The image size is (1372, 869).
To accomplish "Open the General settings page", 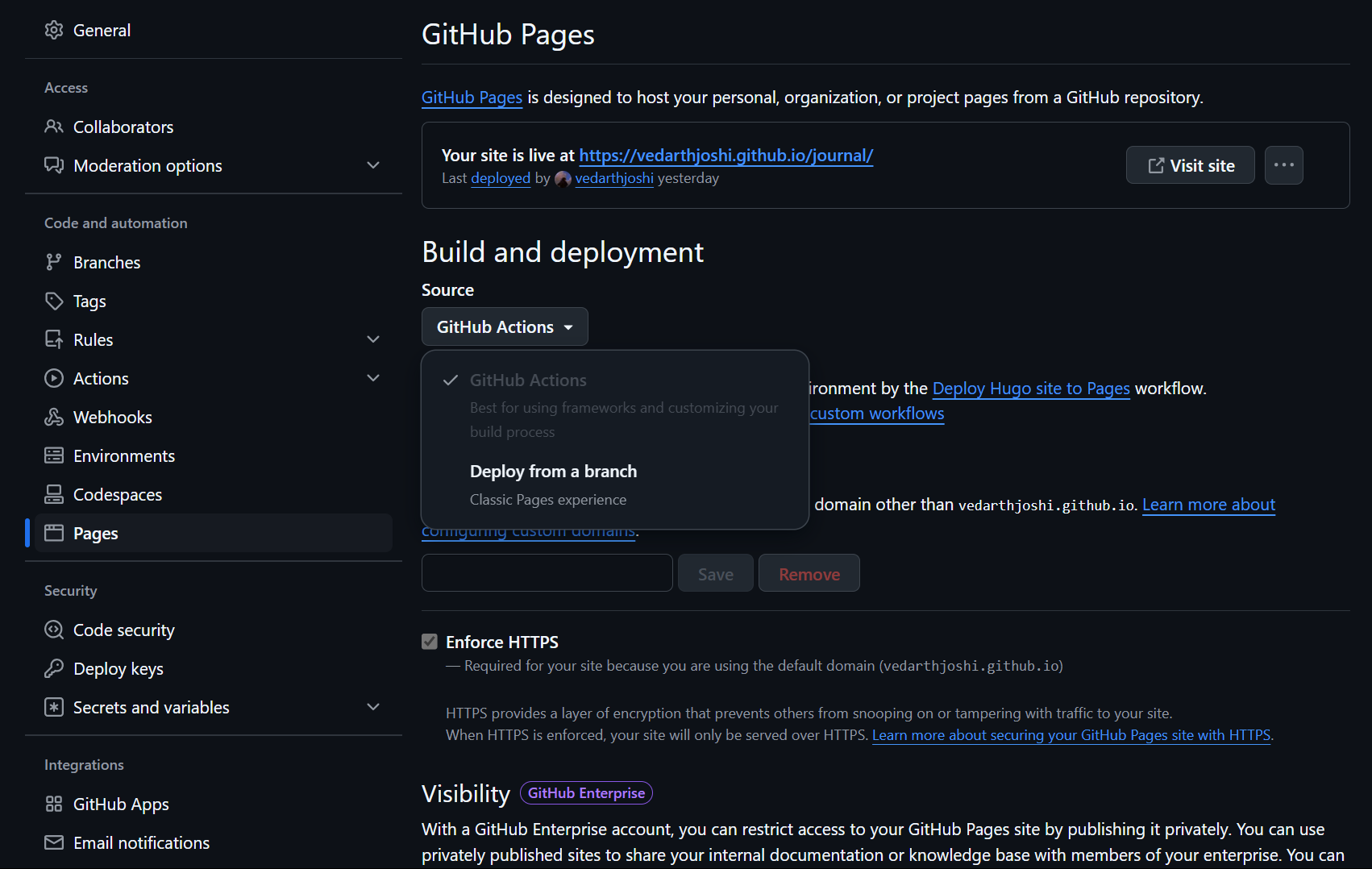I will coord(102,30).
